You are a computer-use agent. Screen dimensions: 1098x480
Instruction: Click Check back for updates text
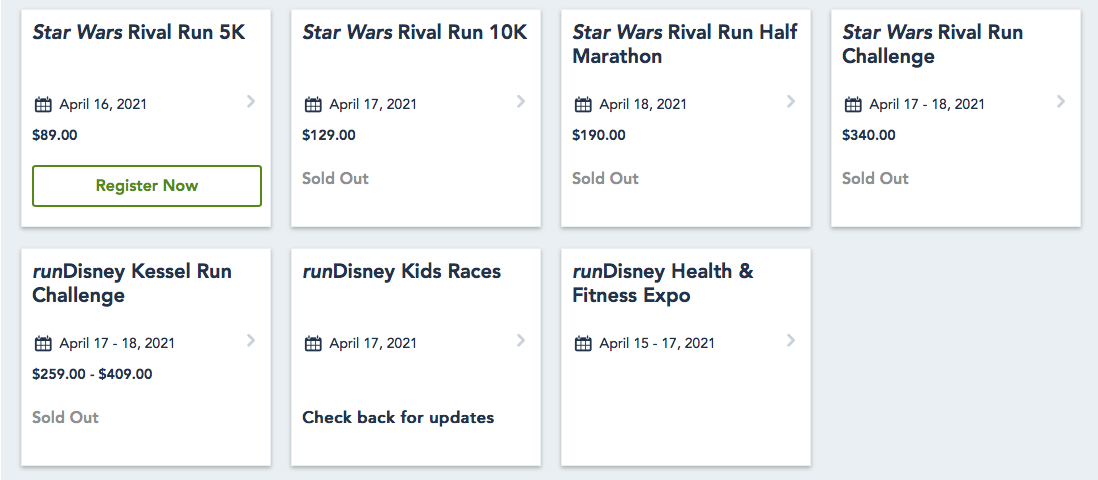tap(398, 417)
